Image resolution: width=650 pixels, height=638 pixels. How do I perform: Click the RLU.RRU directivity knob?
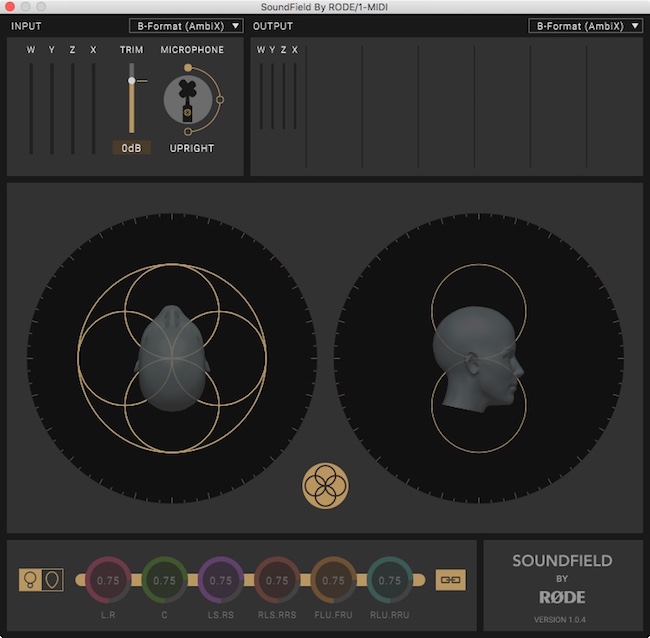click(390, 580)
